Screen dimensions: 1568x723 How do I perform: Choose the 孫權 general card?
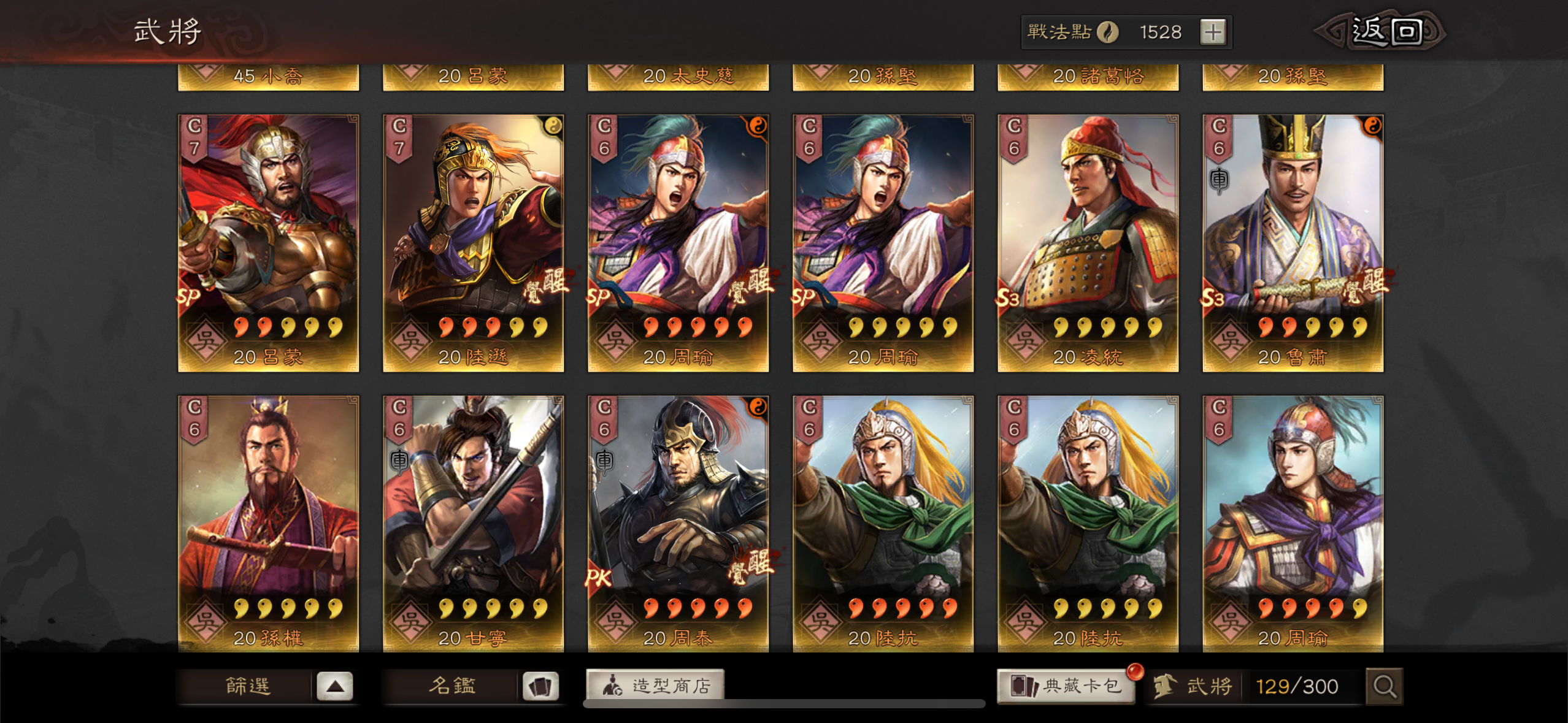click(269, 524)
